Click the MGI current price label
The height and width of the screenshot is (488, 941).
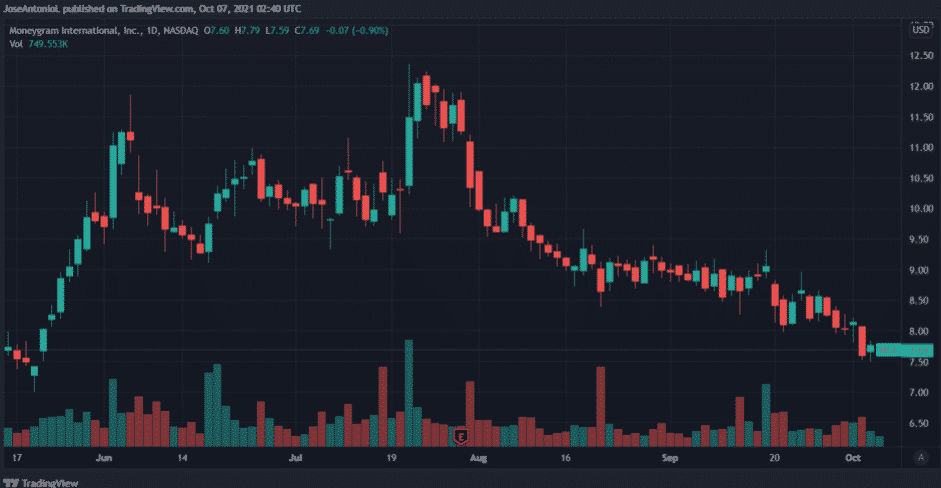pyautogui.click(x=904, y=349)
